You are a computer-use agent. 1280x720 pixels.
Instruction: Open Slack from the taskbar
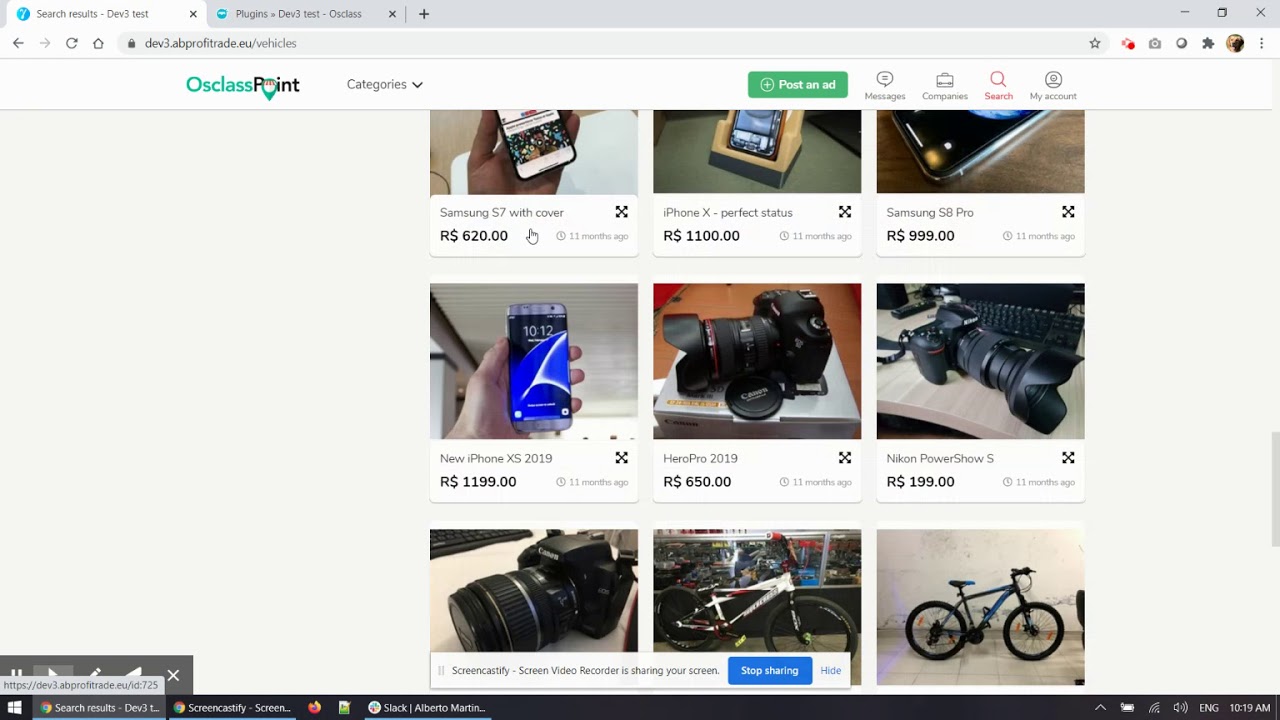tap(426, 707)
